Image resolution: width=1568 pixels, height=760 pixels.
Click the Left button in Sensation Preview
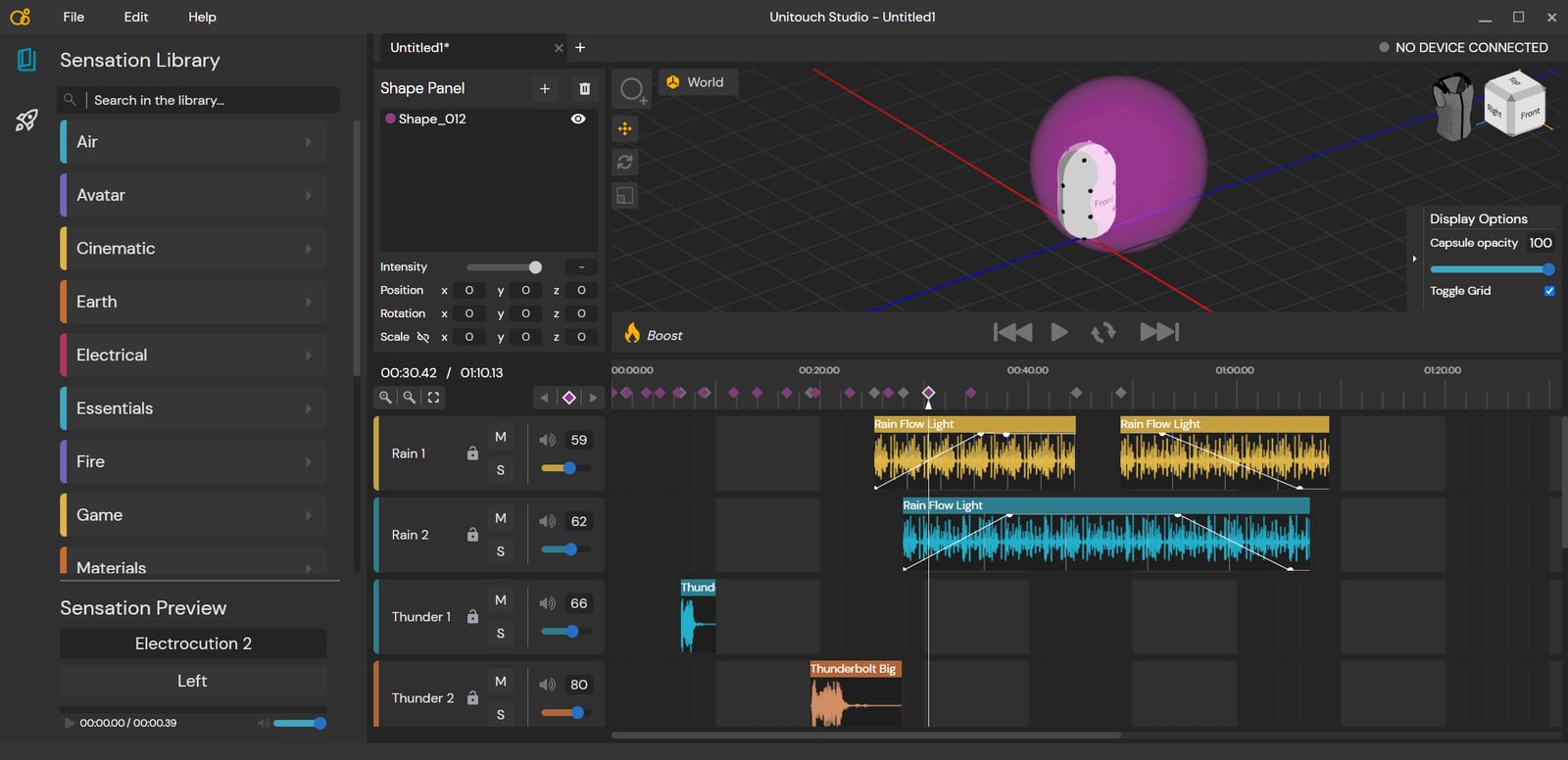[193, 681]
